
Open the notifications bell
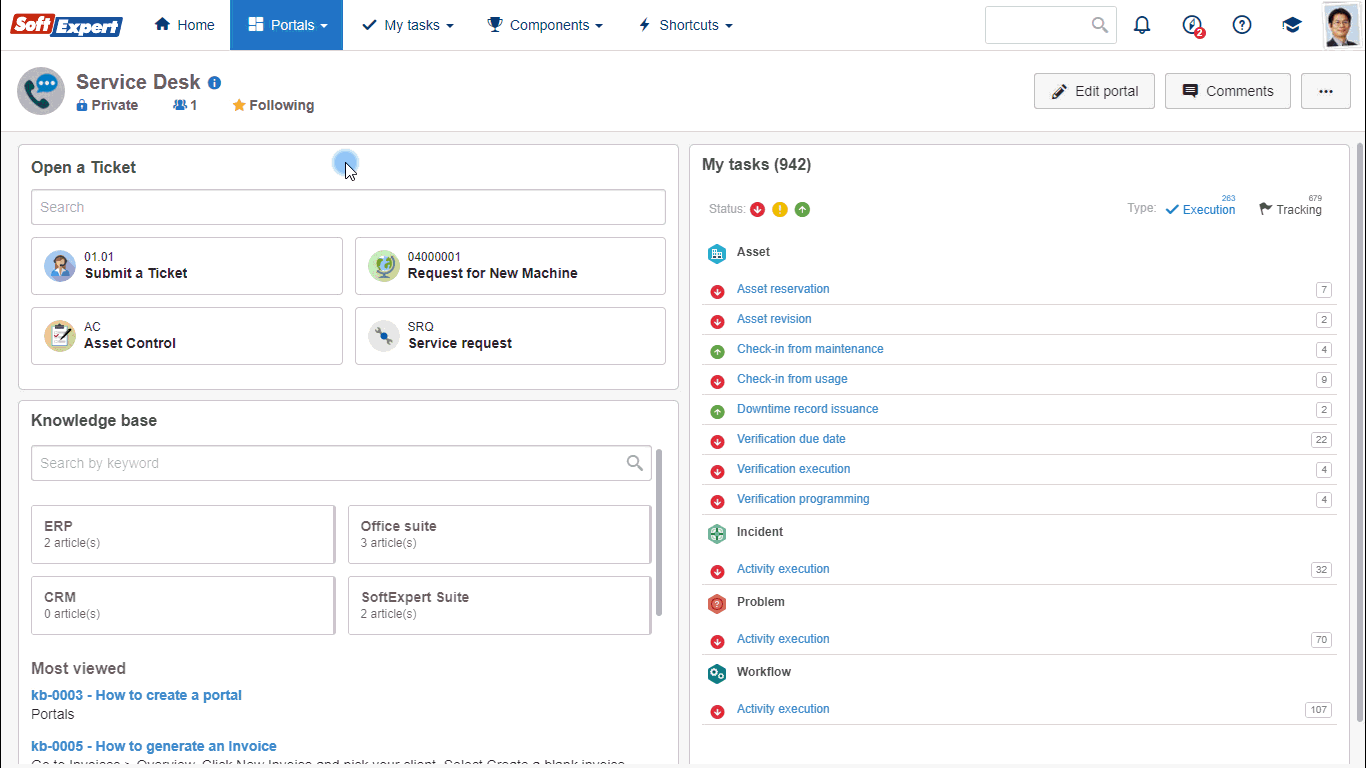[x=1142, y=25]
